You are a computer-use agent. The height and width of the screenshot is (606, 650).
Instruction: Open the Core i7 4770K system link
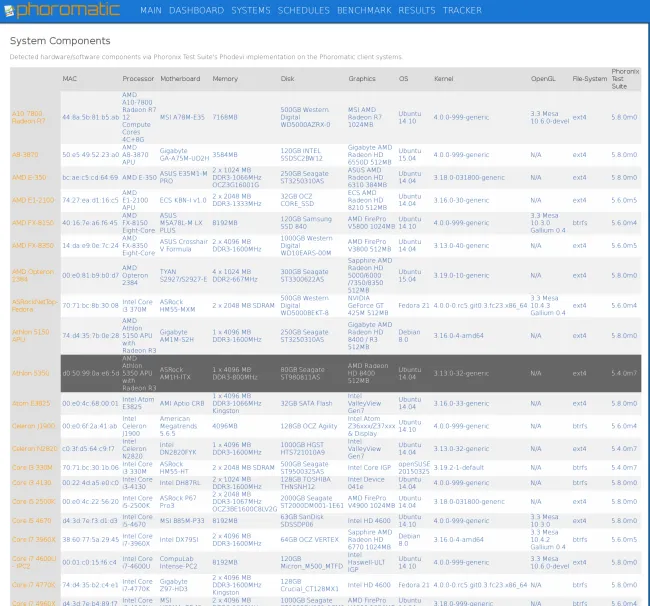pyautogui.click(x=33, y=585)
